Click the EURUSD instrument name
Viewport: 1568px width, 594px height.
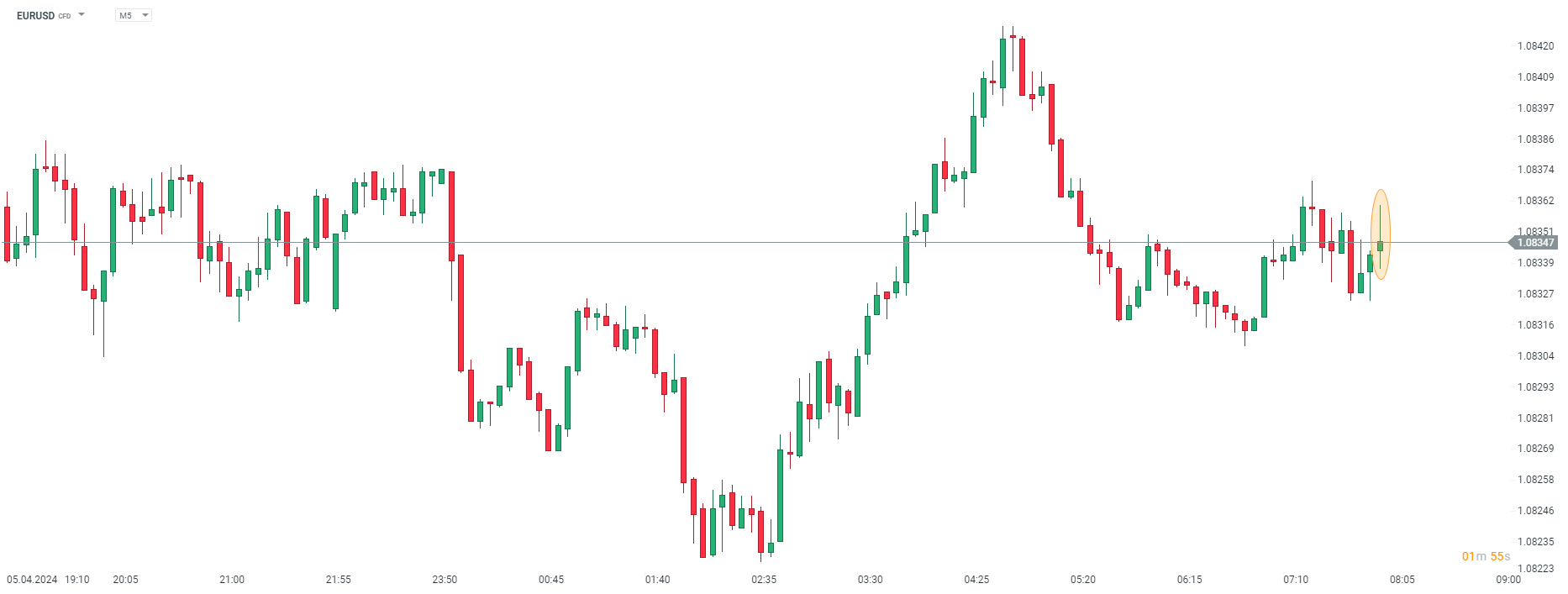point(35,15)
